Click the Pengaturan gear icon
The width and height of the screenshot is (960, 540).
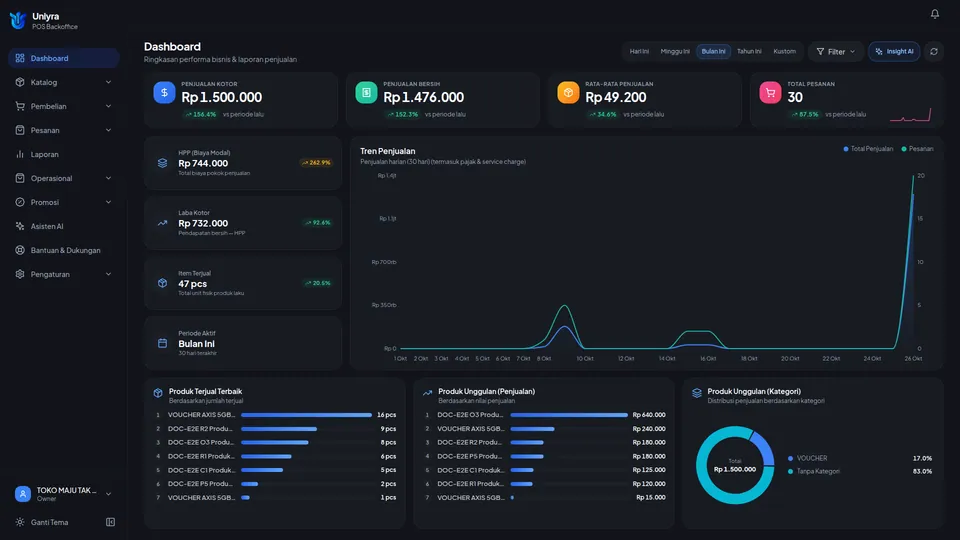[20, 274]
